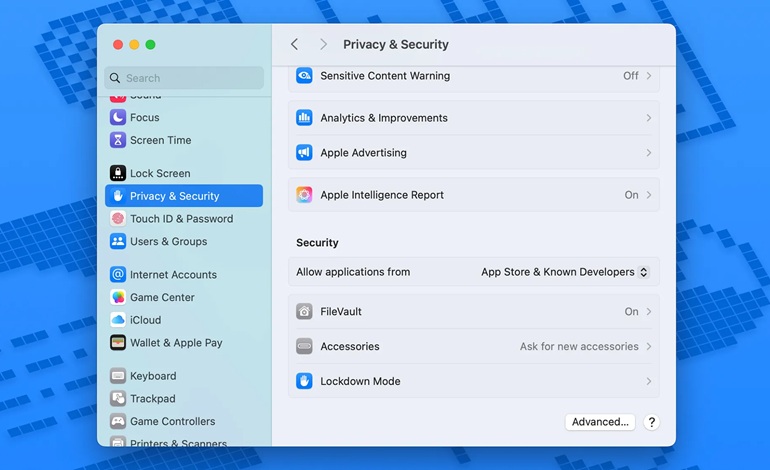Open Game Center settings label

162,297
